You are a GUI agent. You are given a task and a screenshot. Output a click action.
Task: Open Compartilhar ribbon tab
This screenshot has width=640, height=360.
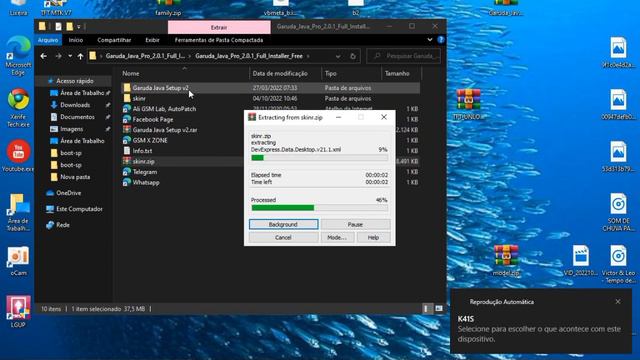114,40
